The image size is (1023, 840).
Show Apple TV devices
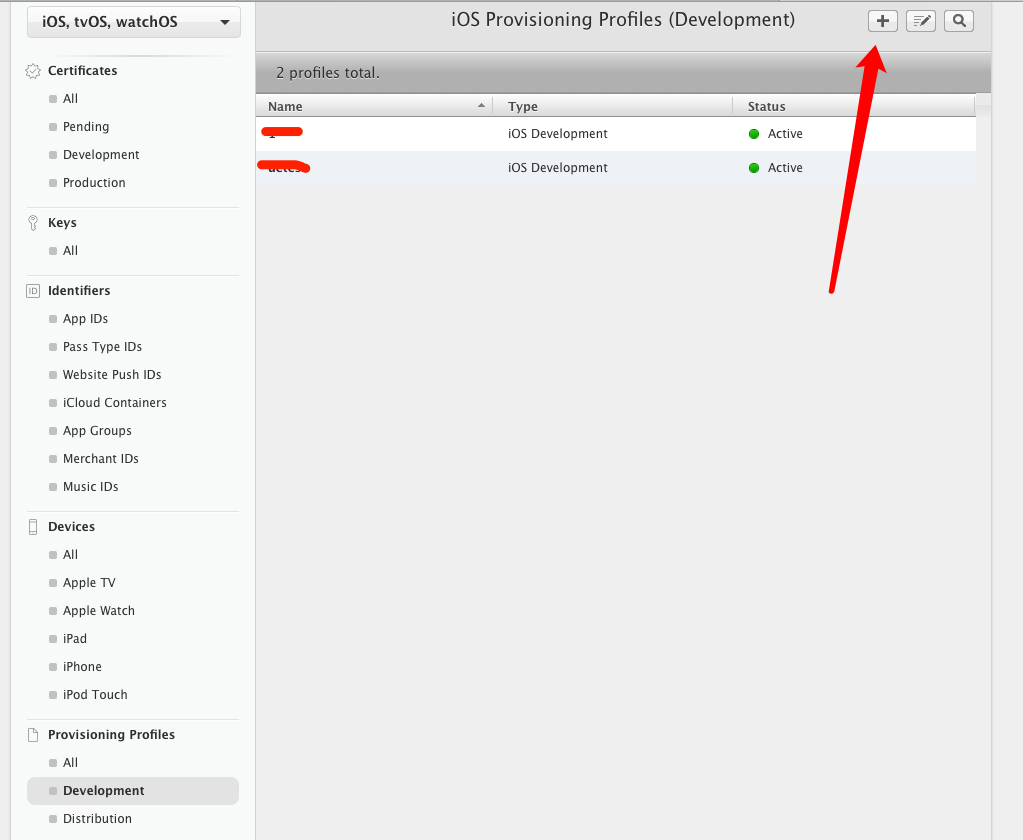click(89, 583)
